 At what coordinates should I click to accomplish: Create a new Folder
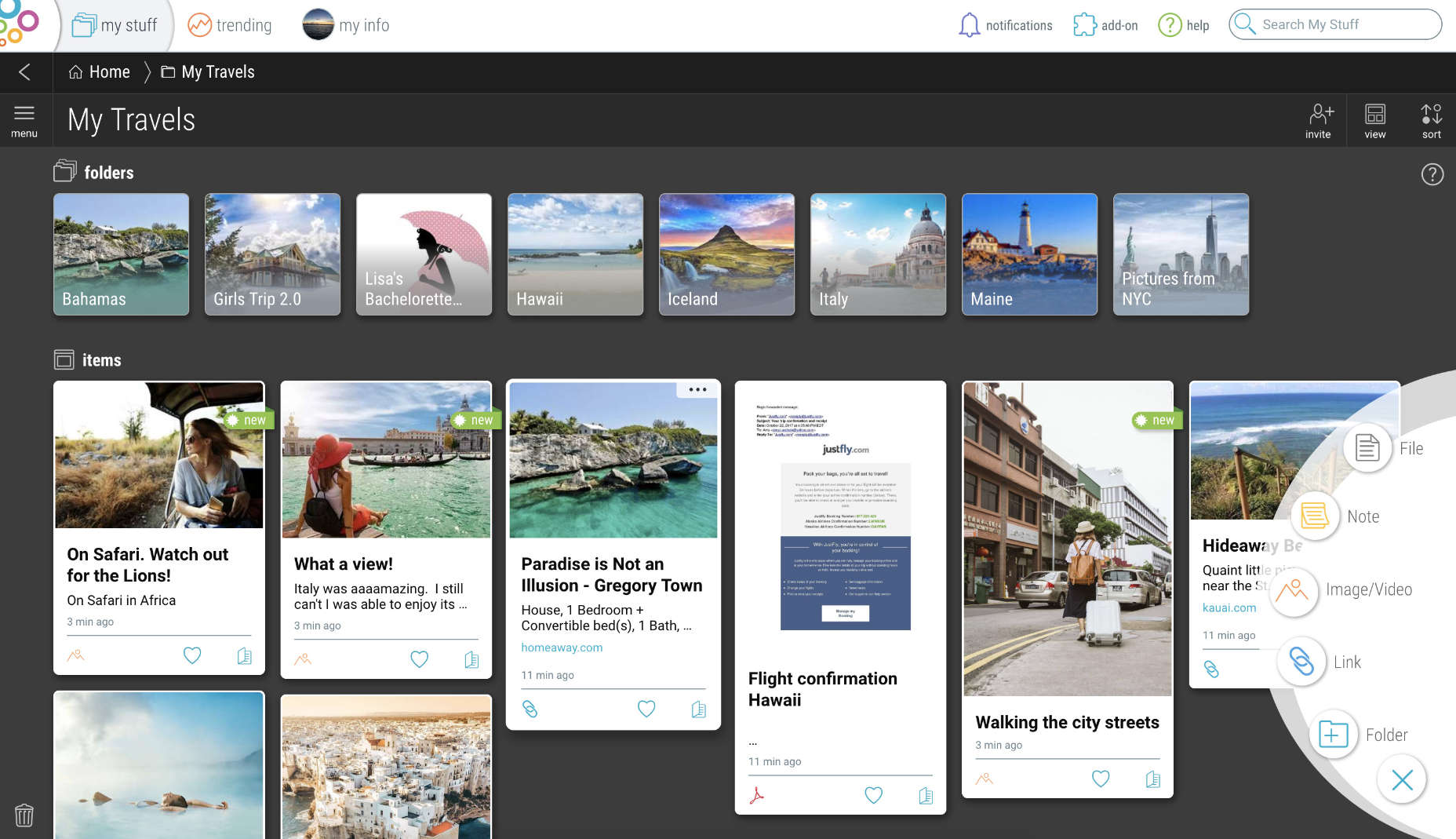tap(1334, 735)
